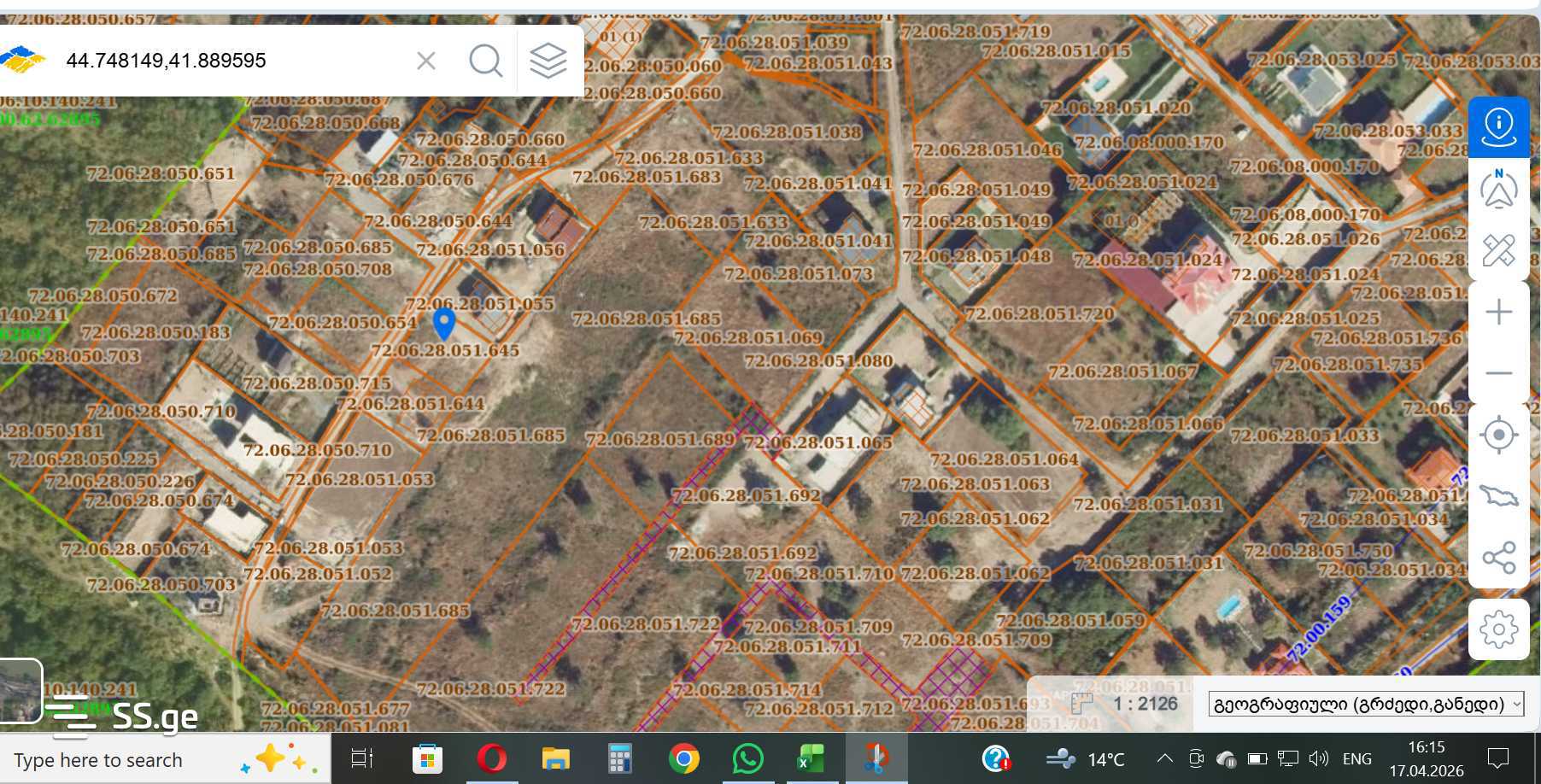
Task: Click parcel label 72.06.28.051.720
Action: (x=1040, y=314)
